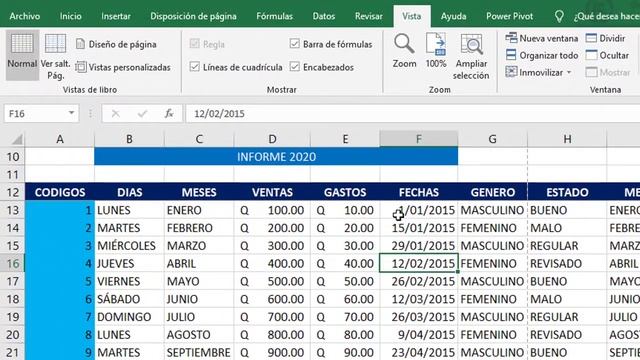Select cell containing SEPTIEMBRE in column C
The height and width of the screenshot is (360, 640).
coord(199,353)
